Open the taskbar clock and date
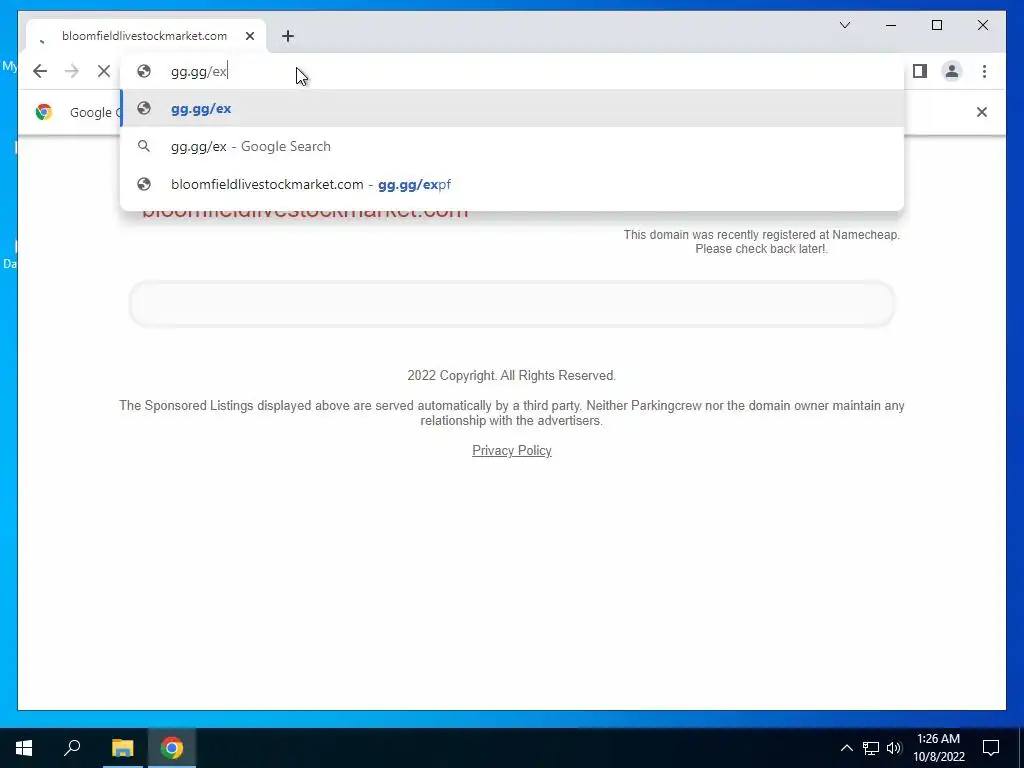Viewport: 1024px width, 768px height. 938,748
